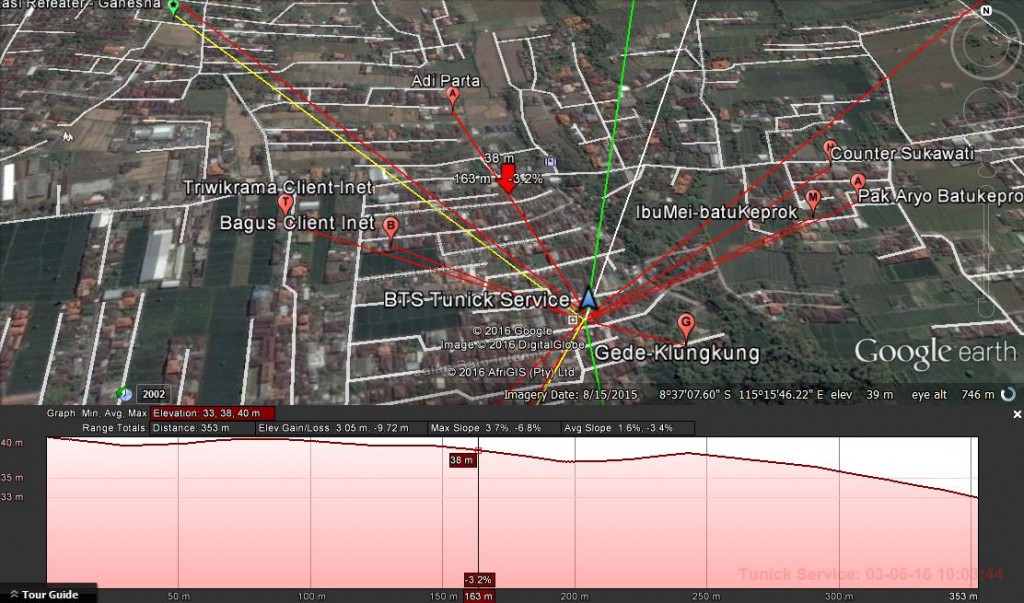
Task: Open historical imagery clock icon
Action: (x=124, y=394)
